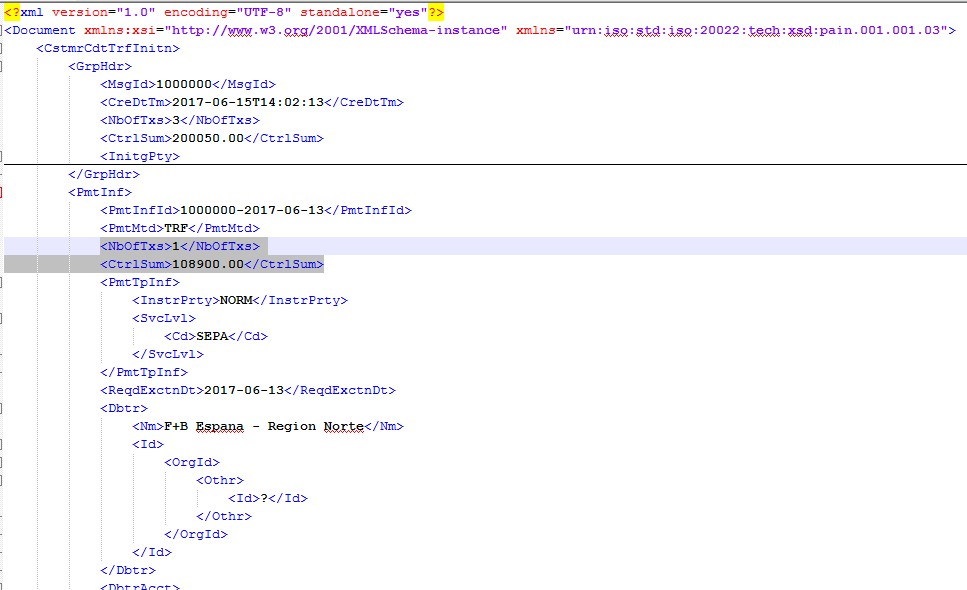The width and height of the screenshot is (967, 590).
Task: Fold the Dbtr element block
Action: click(2, 408)
